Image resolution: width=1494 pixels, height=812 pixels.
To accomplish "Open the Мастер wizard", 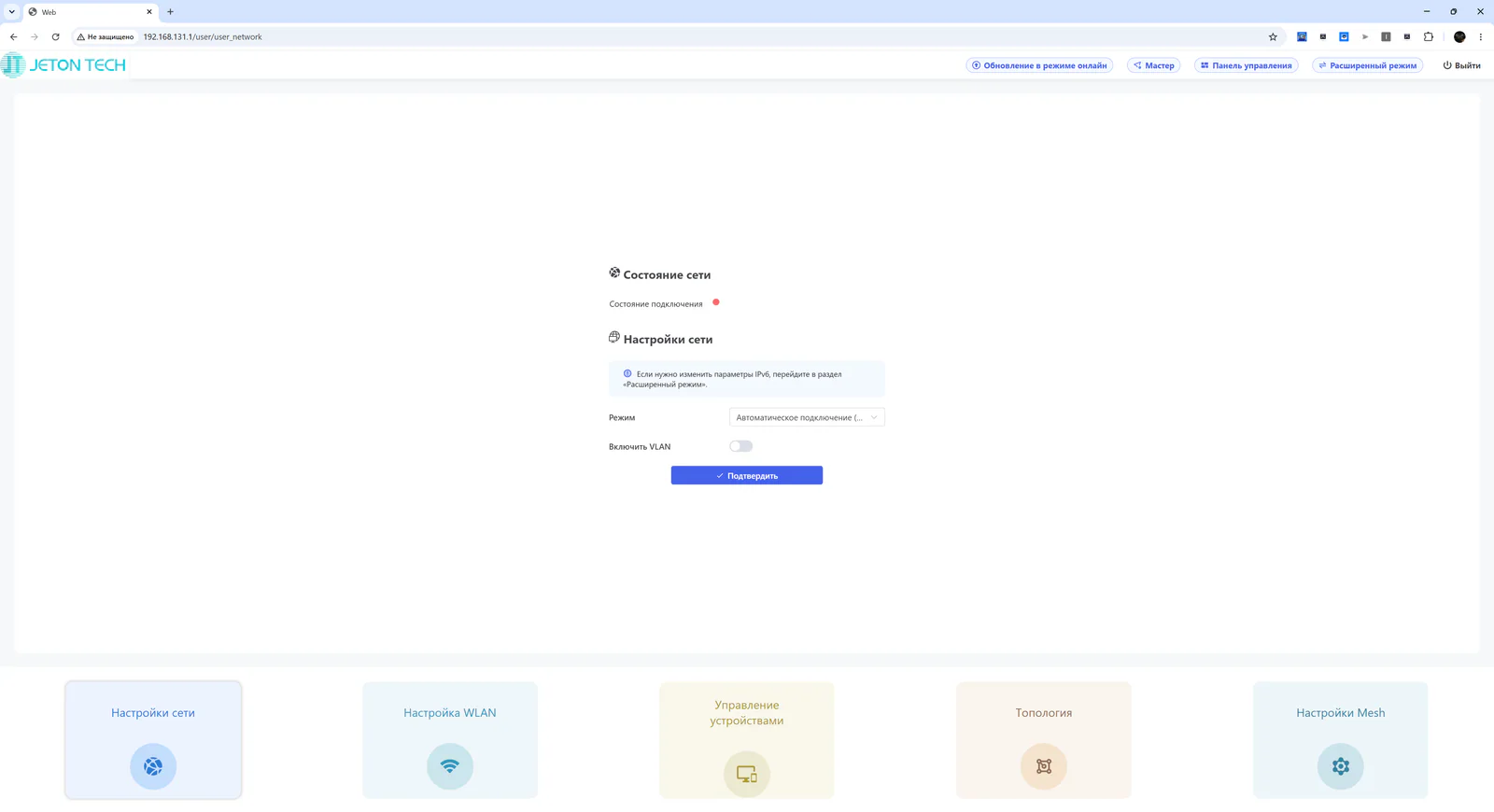I will (x=1154, y=65).
